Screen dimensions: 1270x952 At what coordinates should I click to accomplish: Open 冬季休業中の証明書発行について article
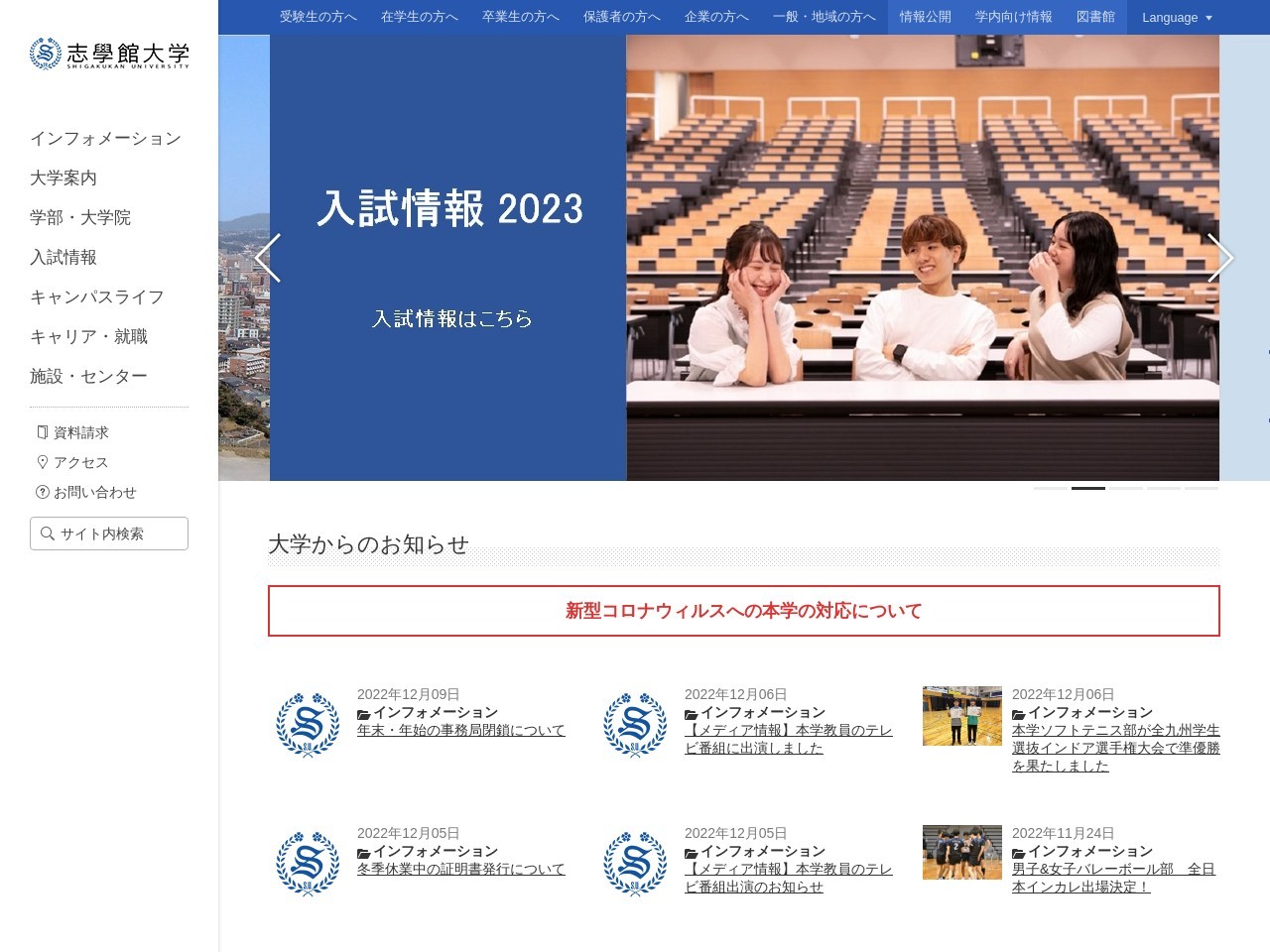(x=461, y=869)
